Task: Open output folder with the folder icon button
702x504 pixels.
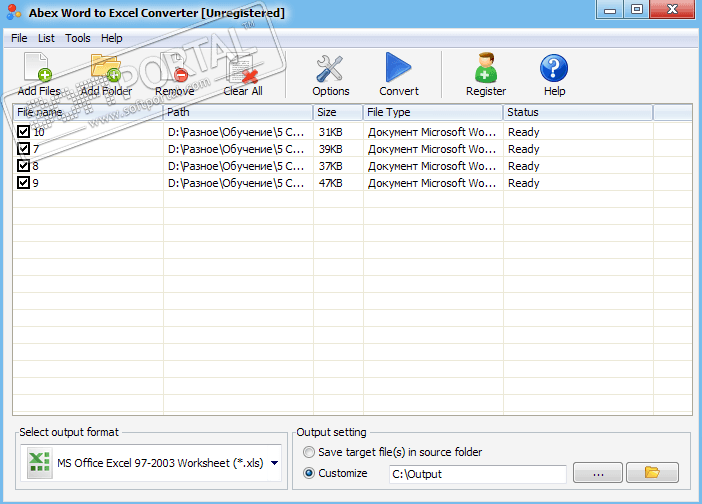Action: [x=652, y=473]
